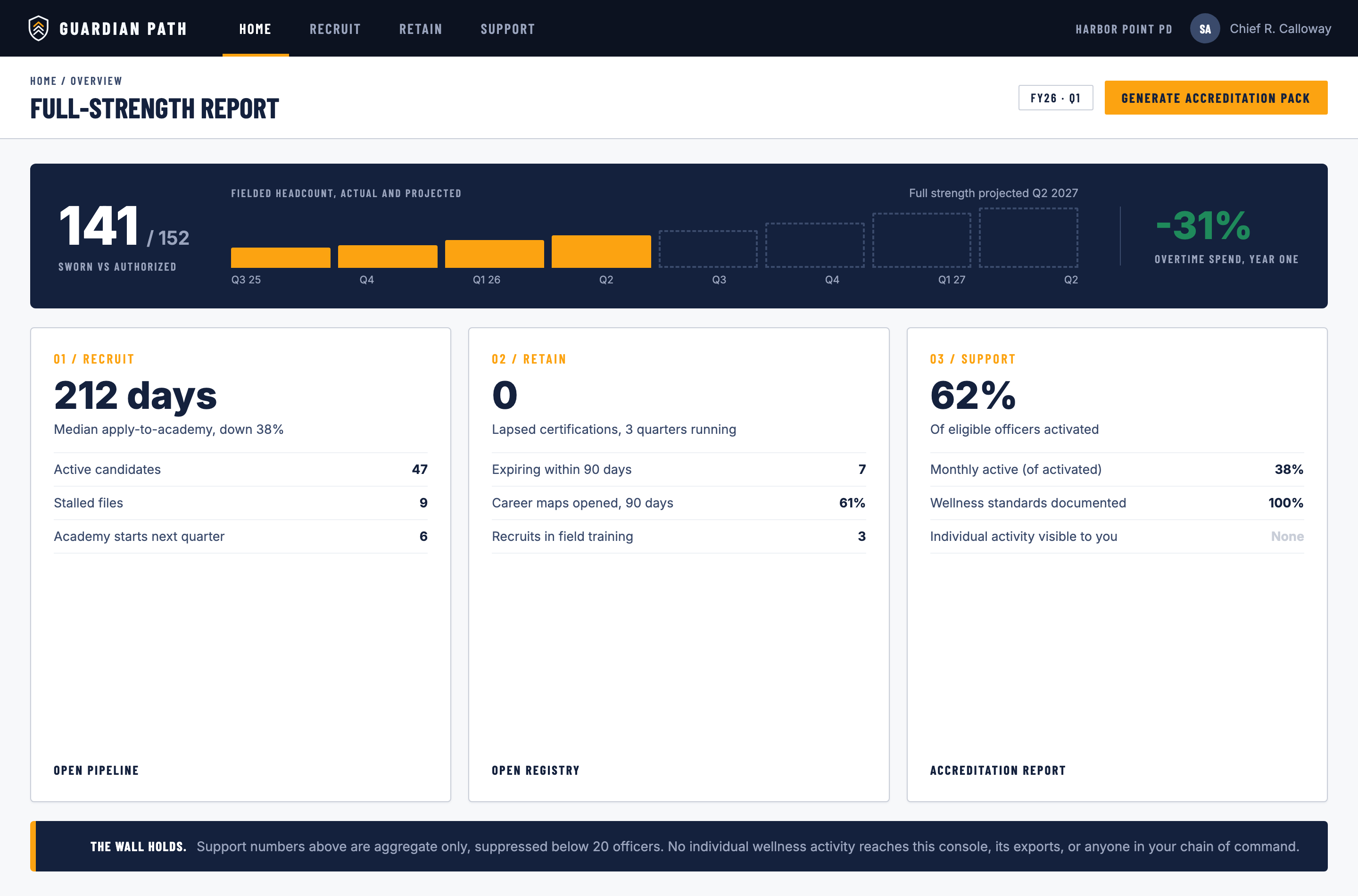Select 'Academy starts next quarter' row

click(x=240, y=536)
